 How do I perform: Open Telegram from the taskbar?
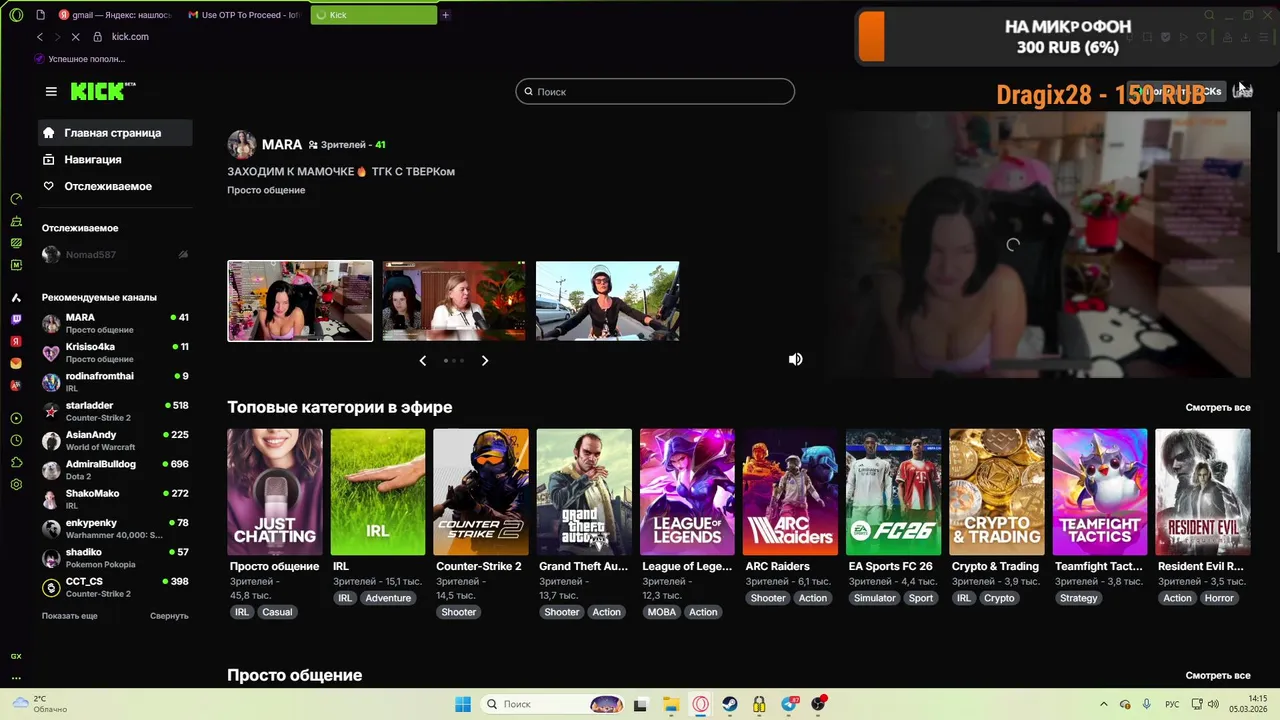(789, 704)
